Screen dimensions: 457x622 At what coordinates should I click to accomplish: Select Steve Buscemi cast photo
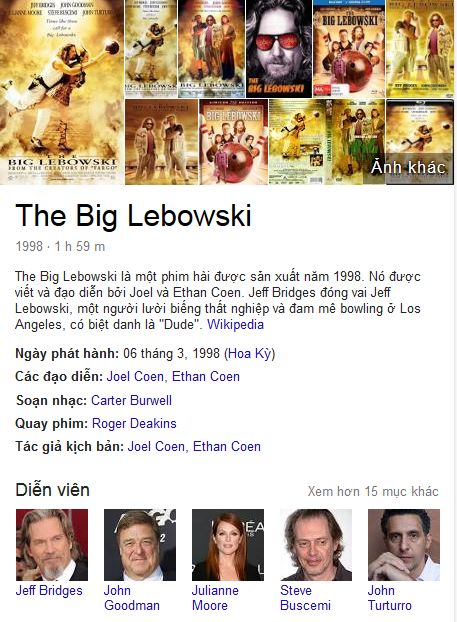(316, 545)
